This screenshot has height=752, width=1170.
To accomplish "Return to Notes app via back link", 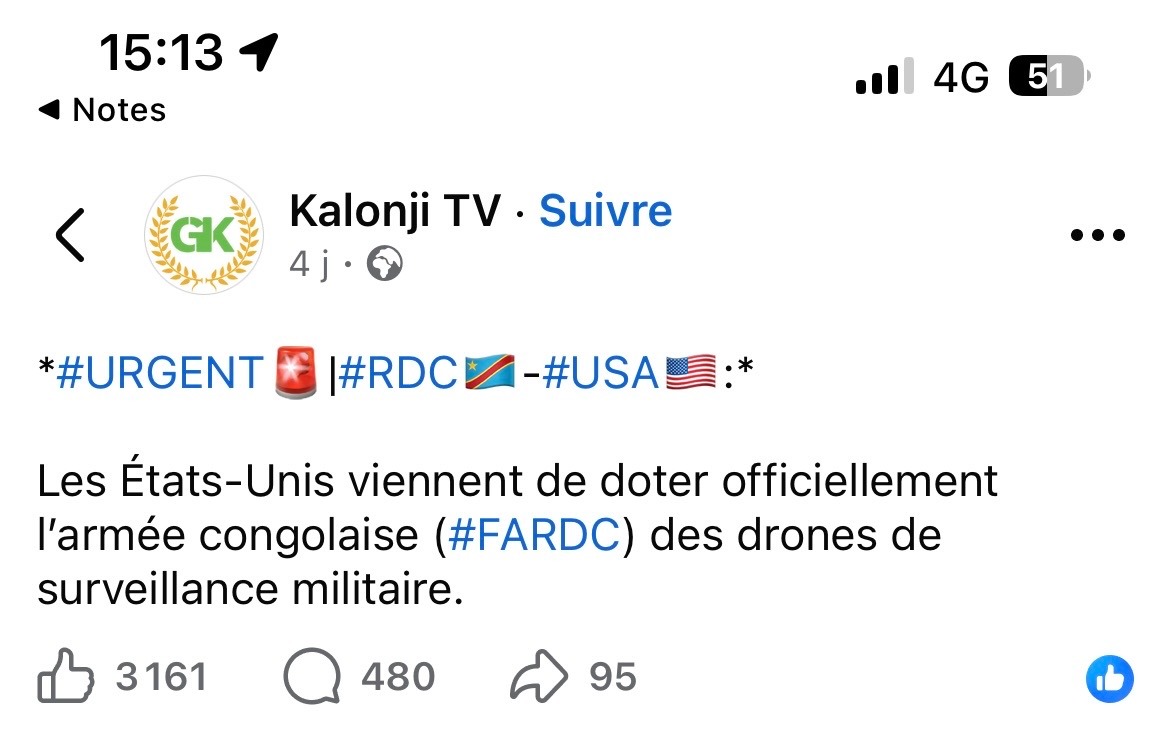I will point(102,109).
